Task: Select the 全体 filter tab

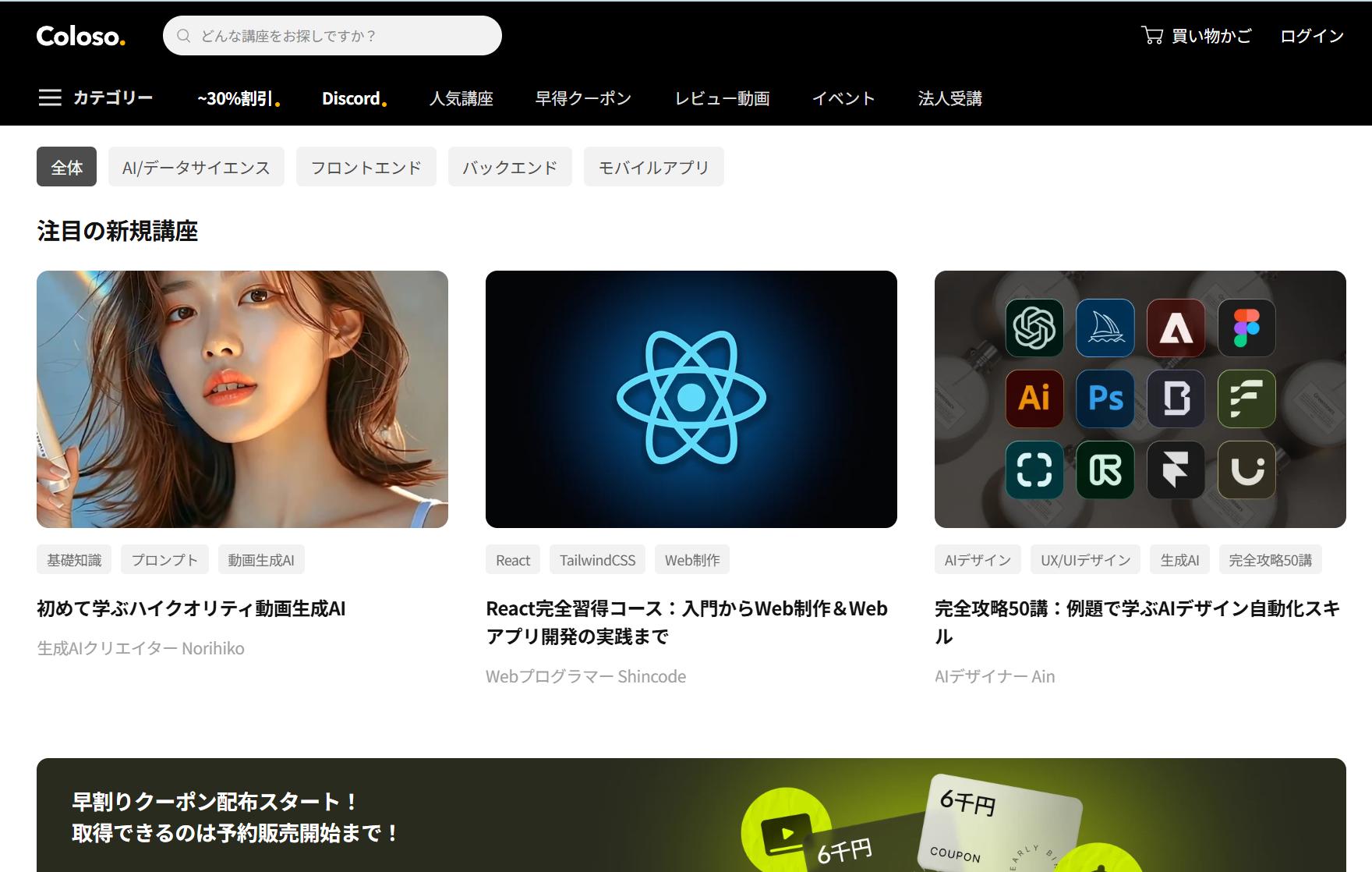Action: [x=66, y=167]
